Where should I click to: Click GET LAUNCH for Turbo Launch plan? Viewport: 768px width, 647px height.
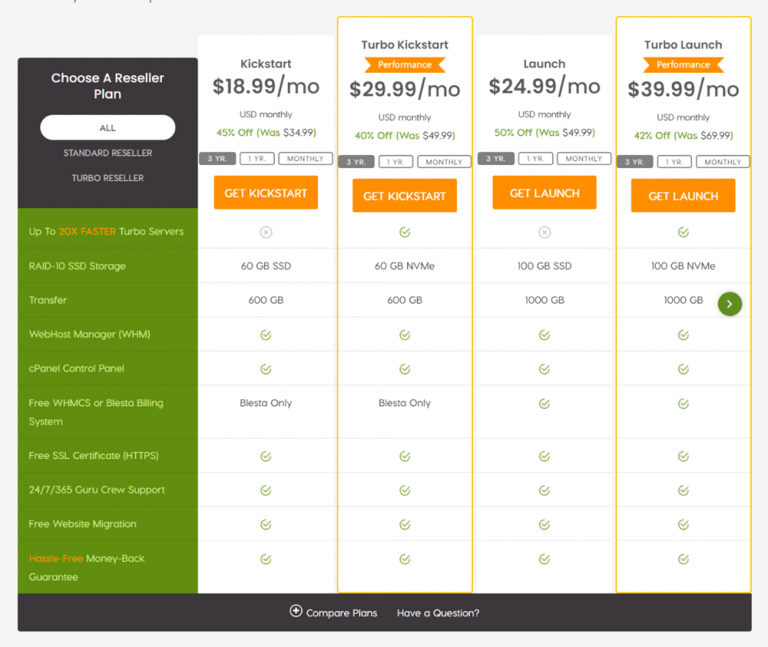[683, 196]
